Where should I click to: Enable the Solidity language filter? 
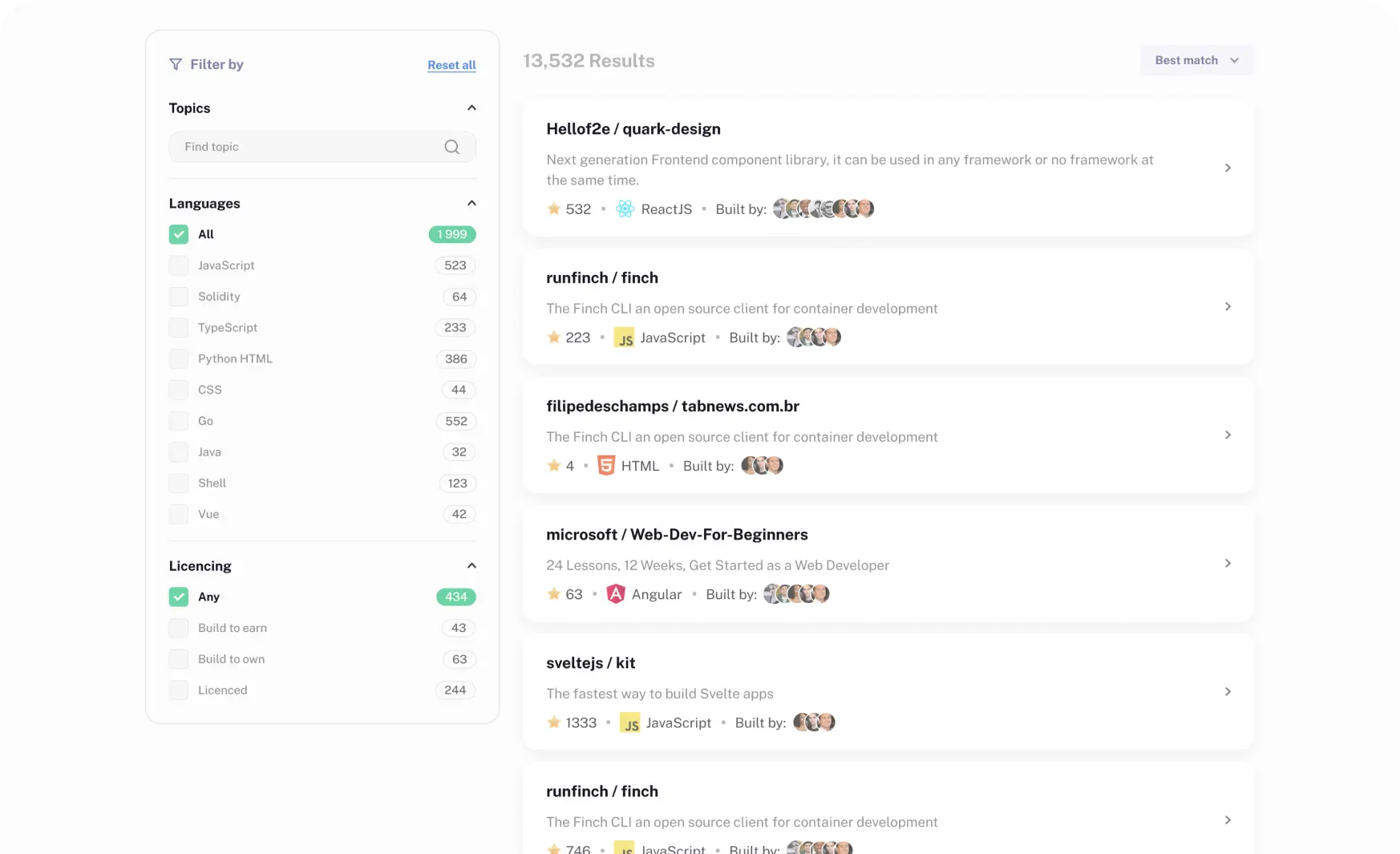point(179,297)
